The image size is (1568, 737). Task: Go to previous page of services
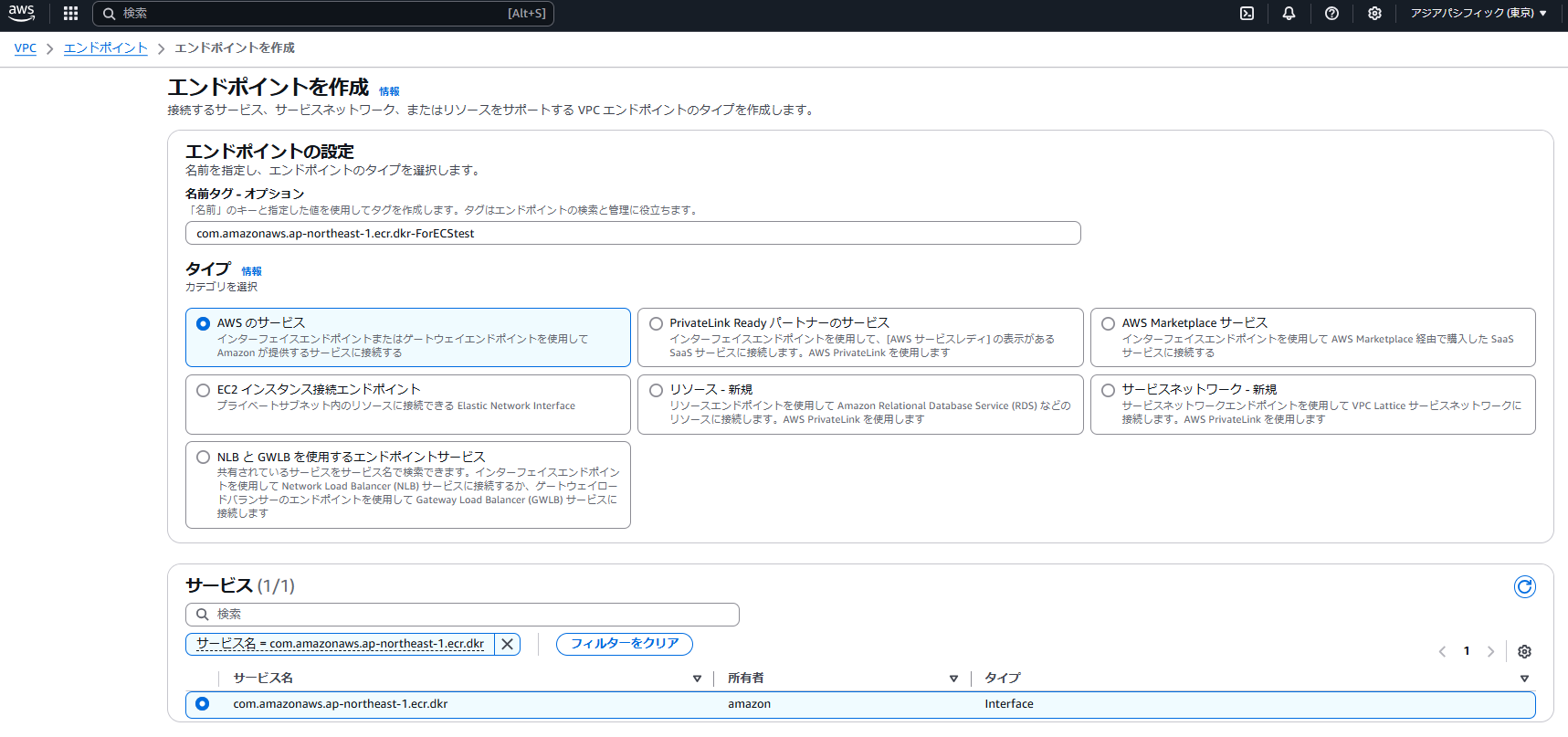coord(1442,651)
